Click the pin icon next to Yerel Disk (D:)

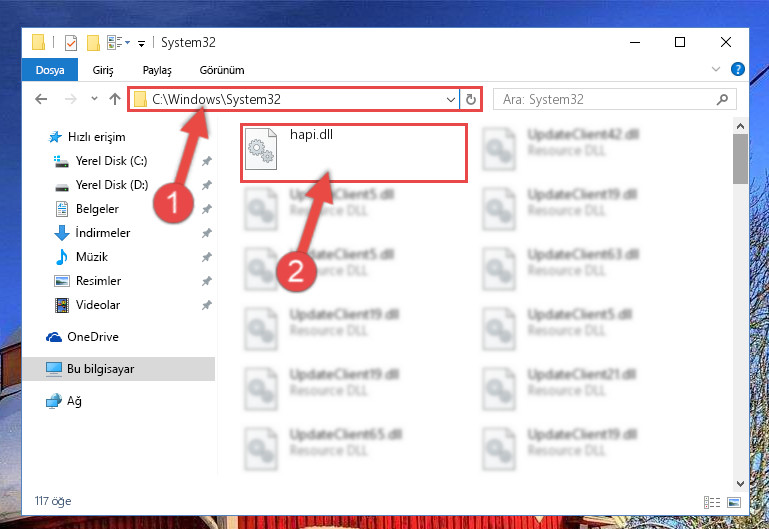pyautogui.click(x=207, y=185)
